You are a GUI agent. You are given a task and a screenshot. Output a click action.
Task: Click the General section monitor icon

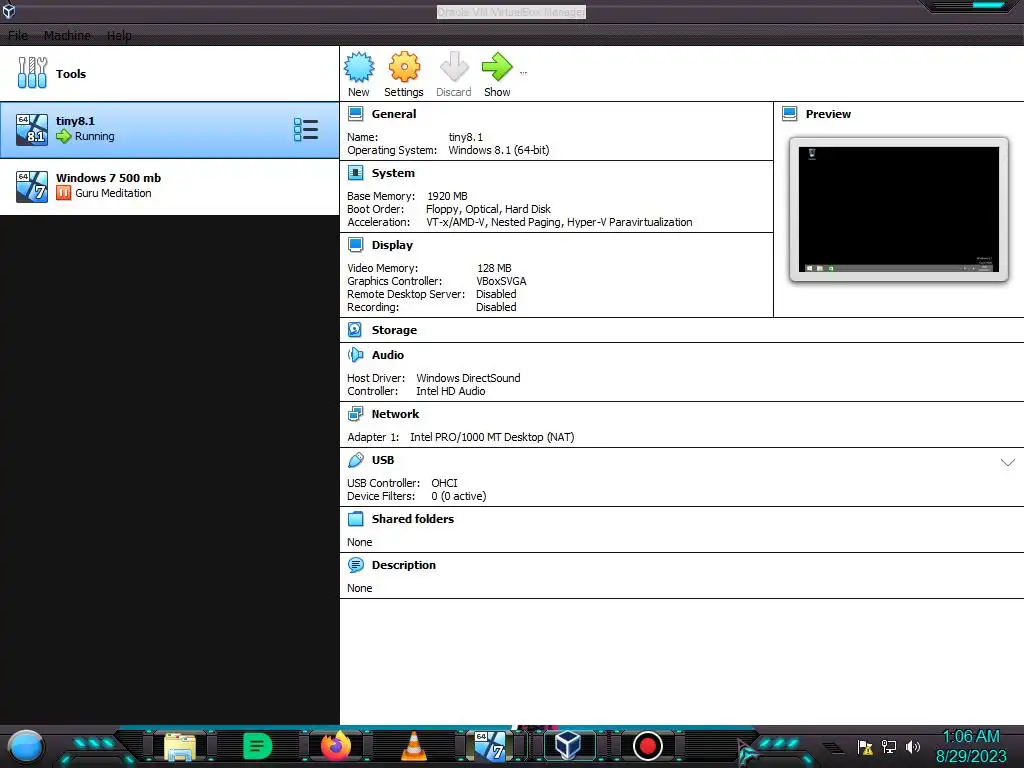click(355, 114)
